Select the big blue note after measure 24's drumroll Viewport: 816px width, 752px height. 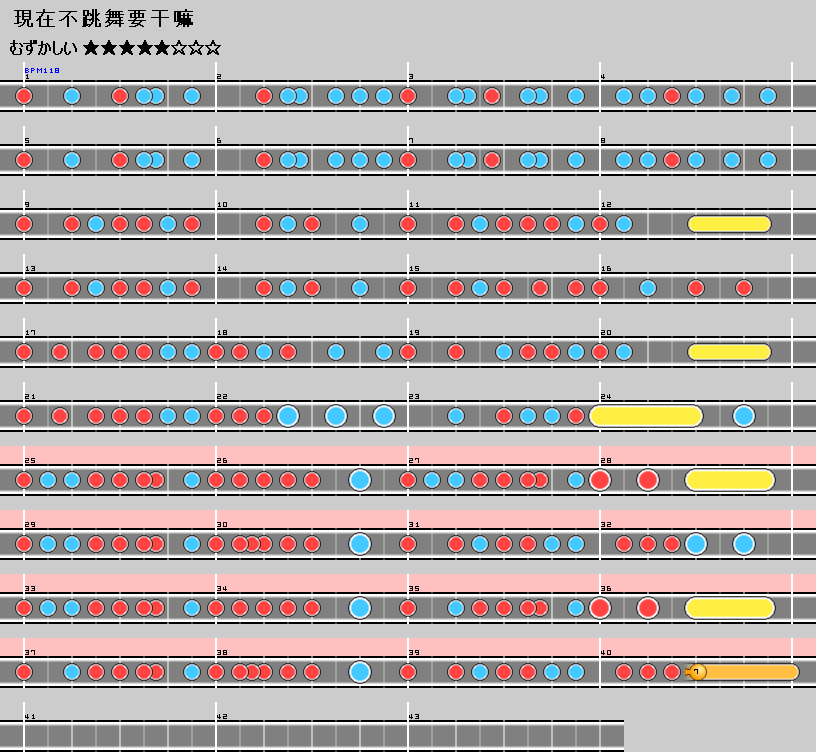point(743,416)
